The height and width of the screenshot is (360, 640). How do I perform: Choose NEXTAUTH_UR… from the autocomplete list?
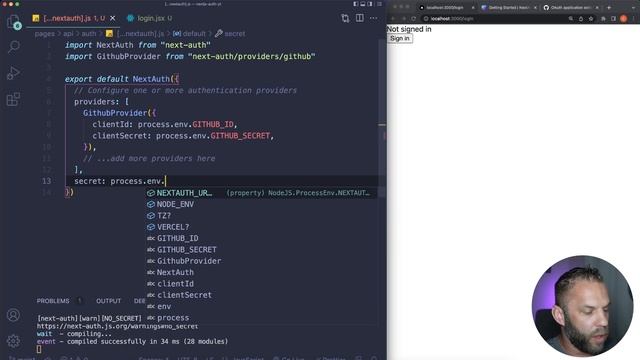(x=261, y=193)
